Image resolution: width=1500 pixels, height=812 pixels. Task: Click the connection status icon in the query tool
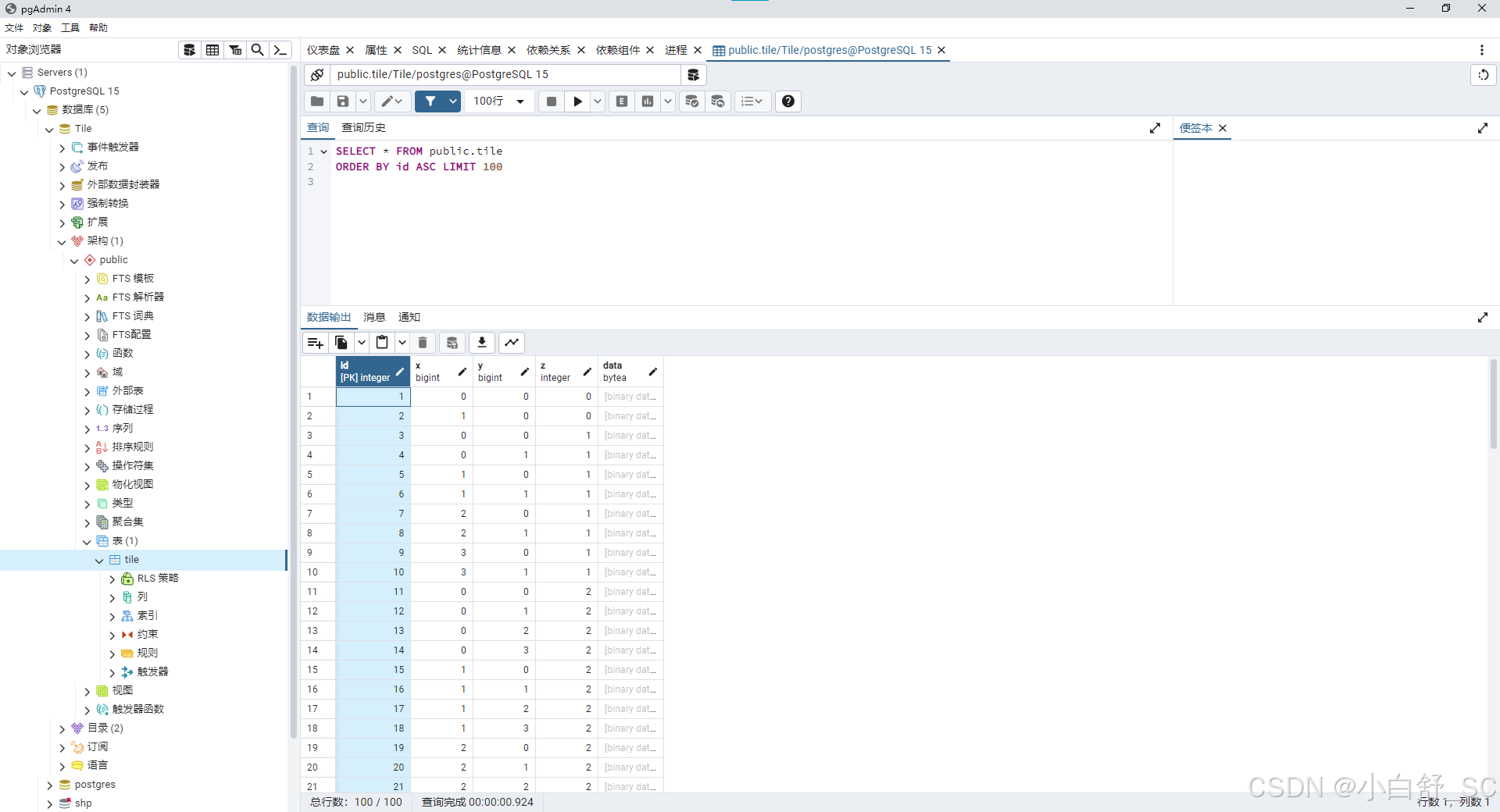(x=316, y=75)
